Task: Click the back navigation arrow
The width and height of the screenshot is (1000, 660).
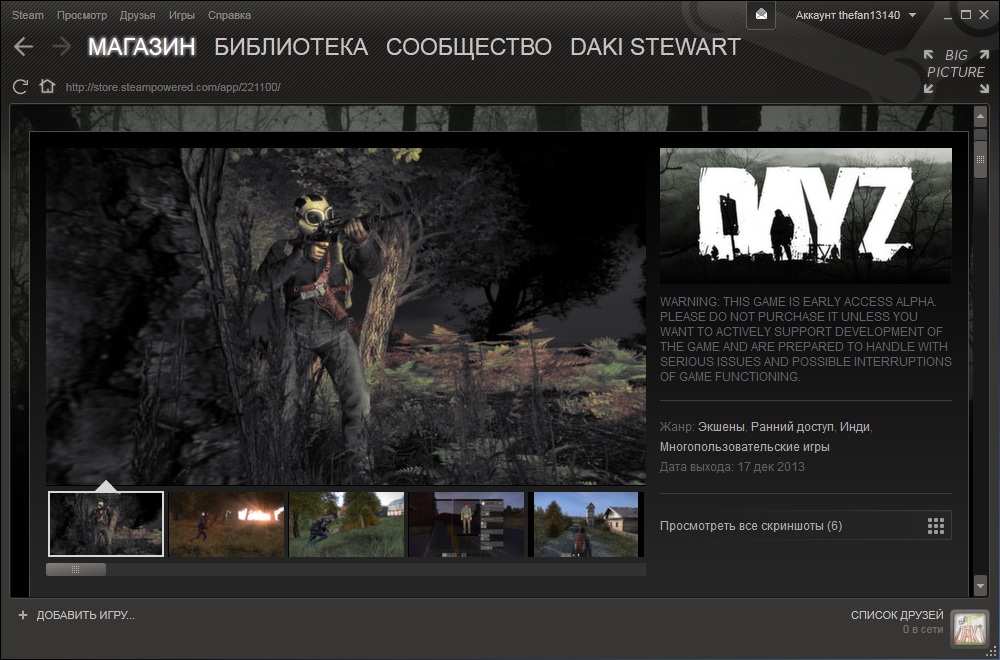Action: (23, 47)
